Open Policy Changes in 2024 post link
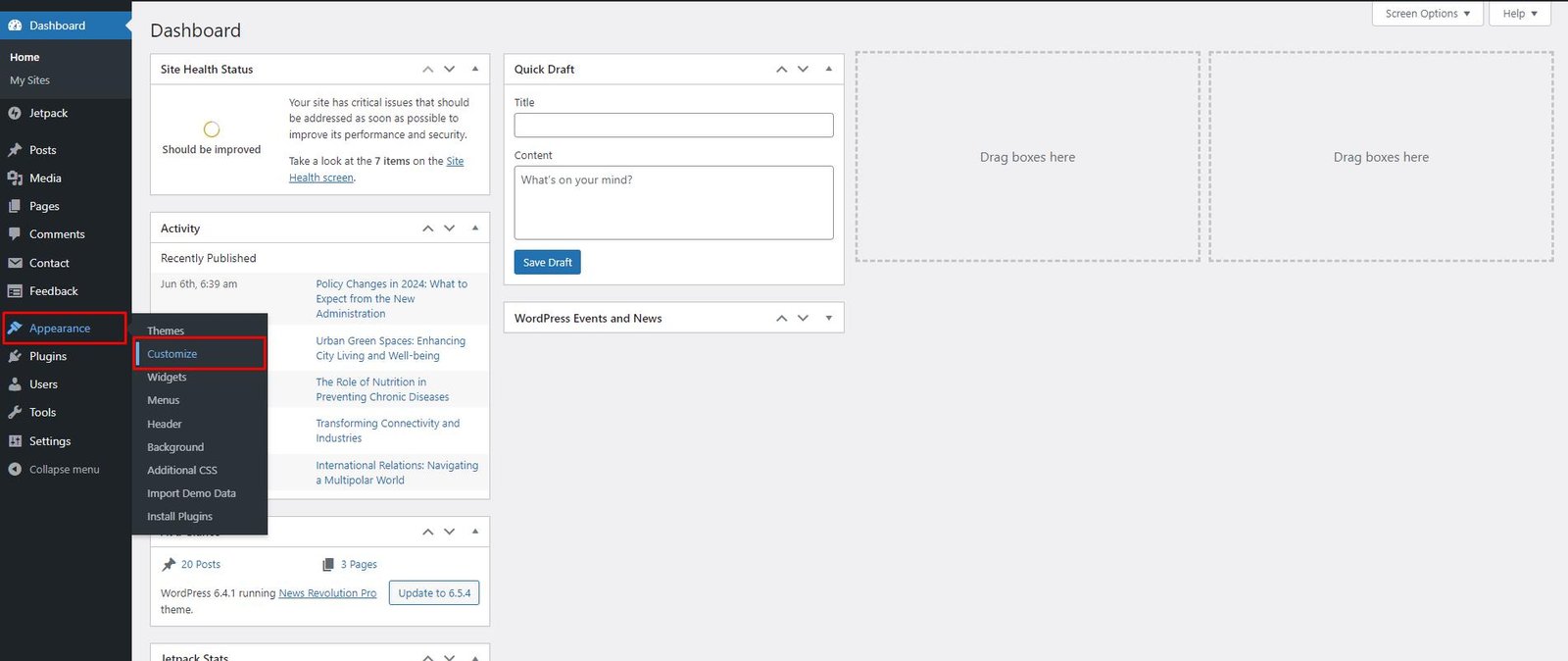Image resolution: width=1568 pixels, height=661 pixels. [392, 299]
